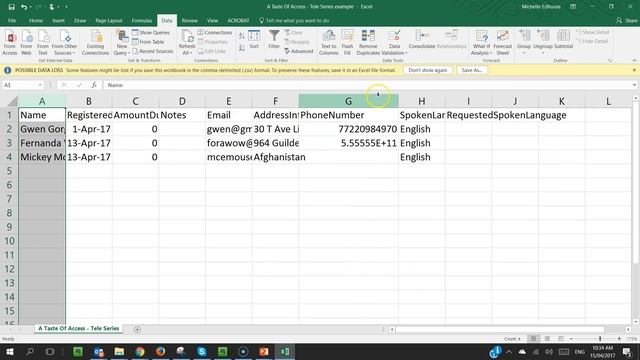
Task: Select A Taste Of Access sheet tab
Action: [x=79, y=329]
